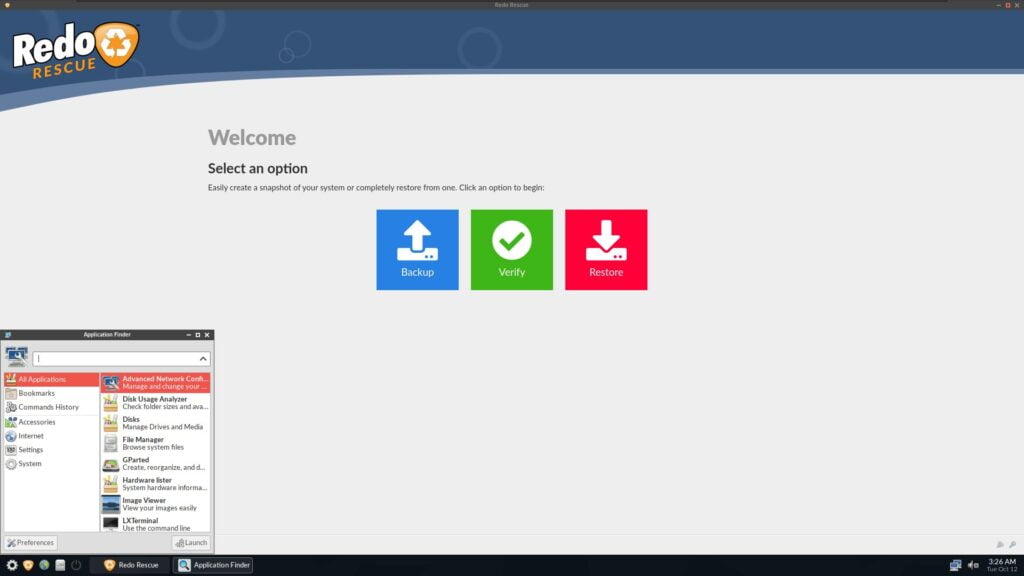
Task: Open the file manager drawer icon in taskbar
Action: (60, 565)
